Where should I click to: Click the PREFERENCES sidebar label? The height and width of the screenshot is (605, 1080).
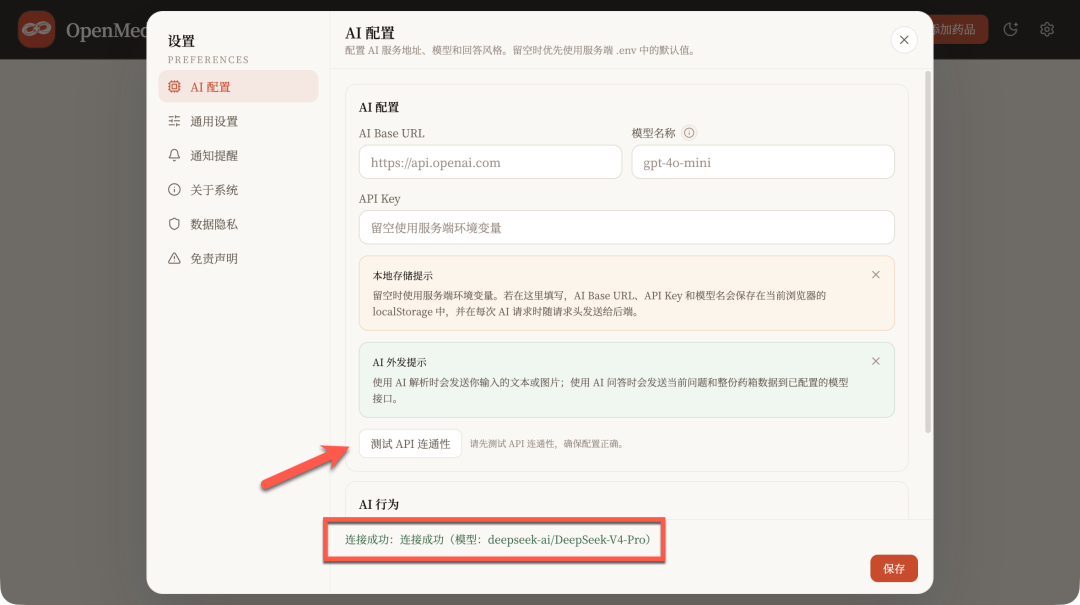coord(209,60)
